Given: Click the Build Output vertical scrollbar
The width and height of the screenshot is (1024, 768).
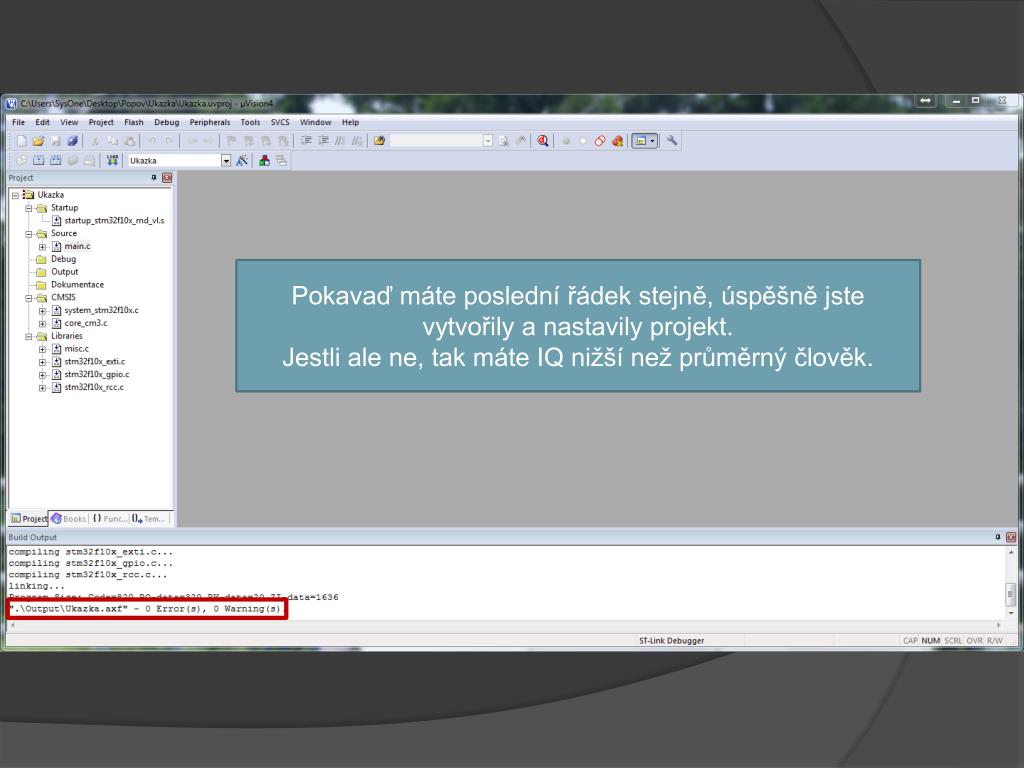Looking at the screenshot, I should click(1011, 583).
